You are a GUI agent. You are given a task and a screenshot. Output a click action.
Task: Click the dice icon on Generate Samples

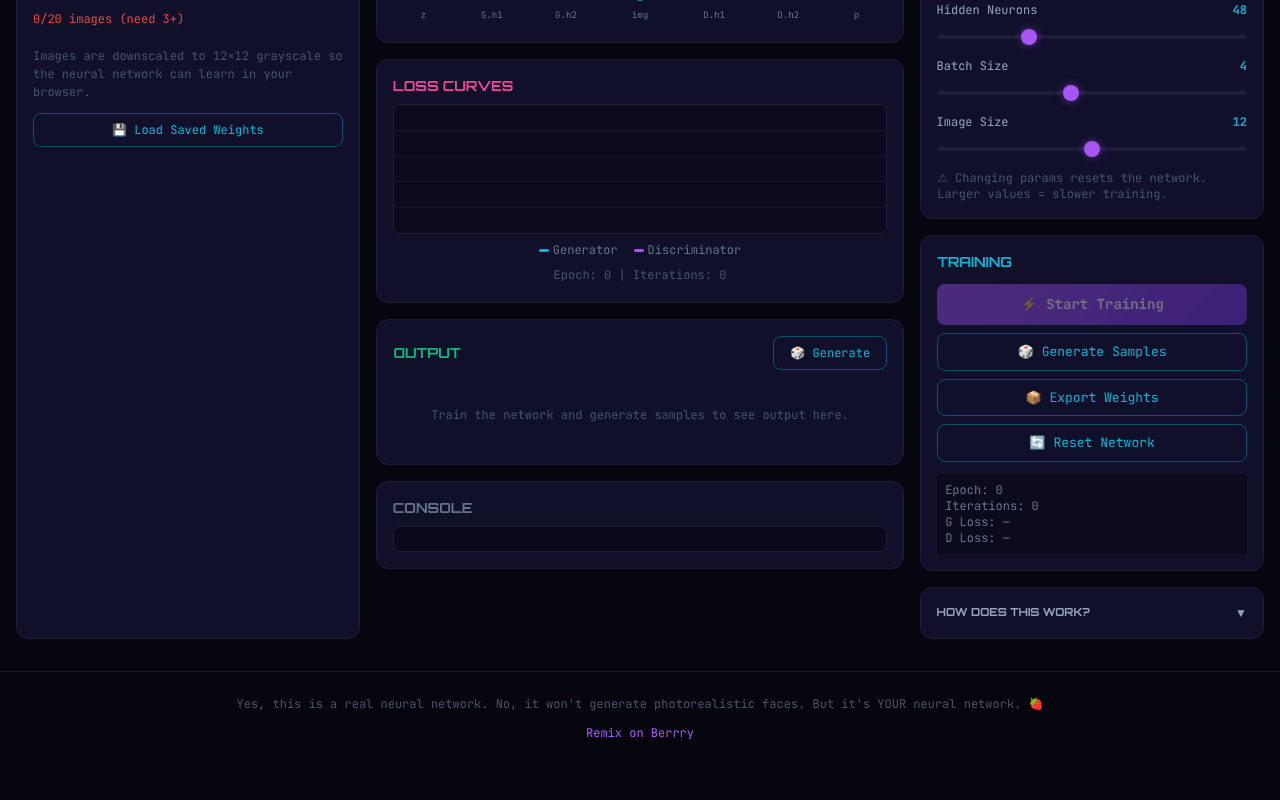point(1025,351)
